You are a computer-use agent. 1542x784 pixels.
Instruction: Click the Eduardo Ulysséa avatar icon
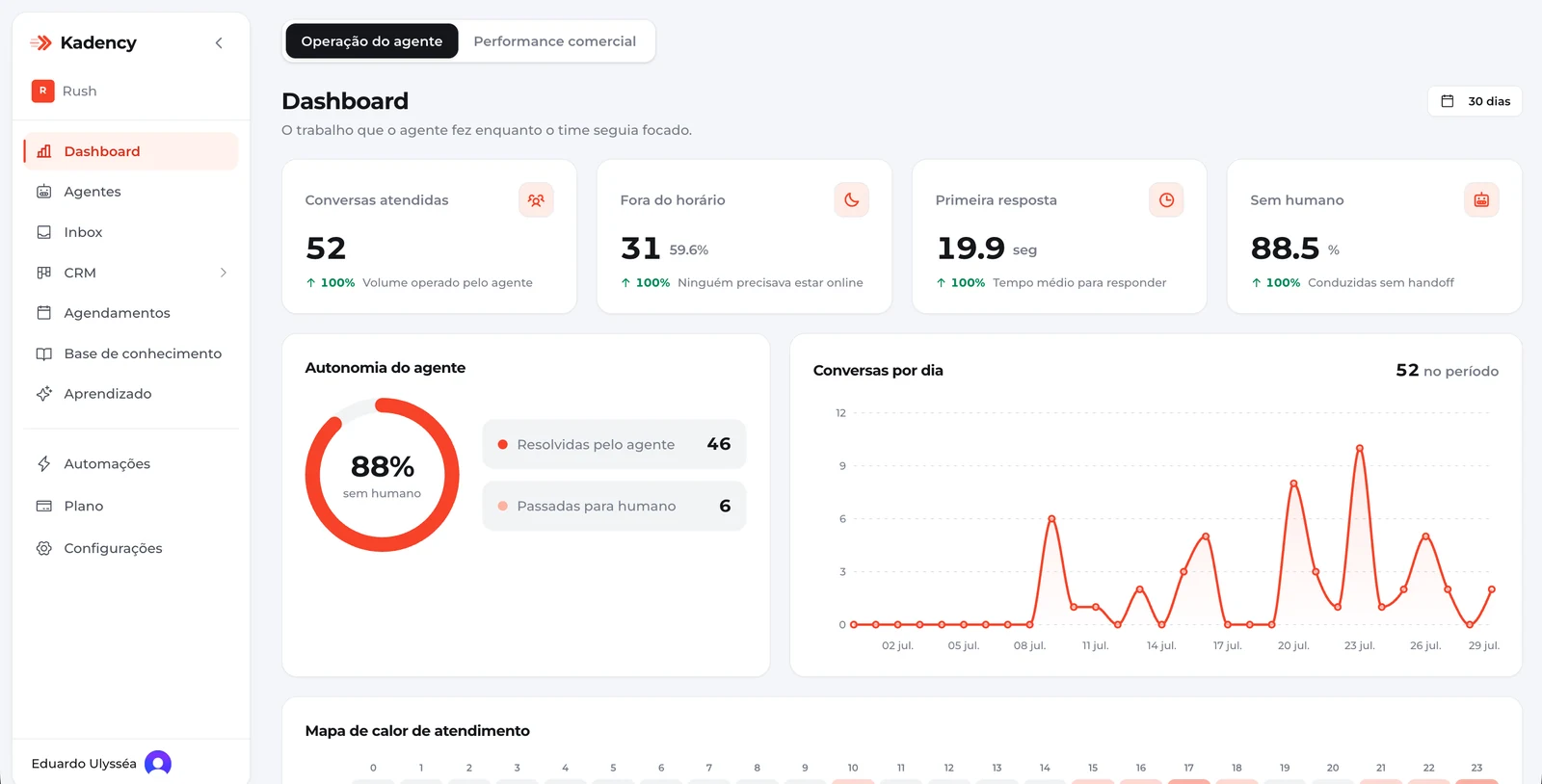pos(158,764)
